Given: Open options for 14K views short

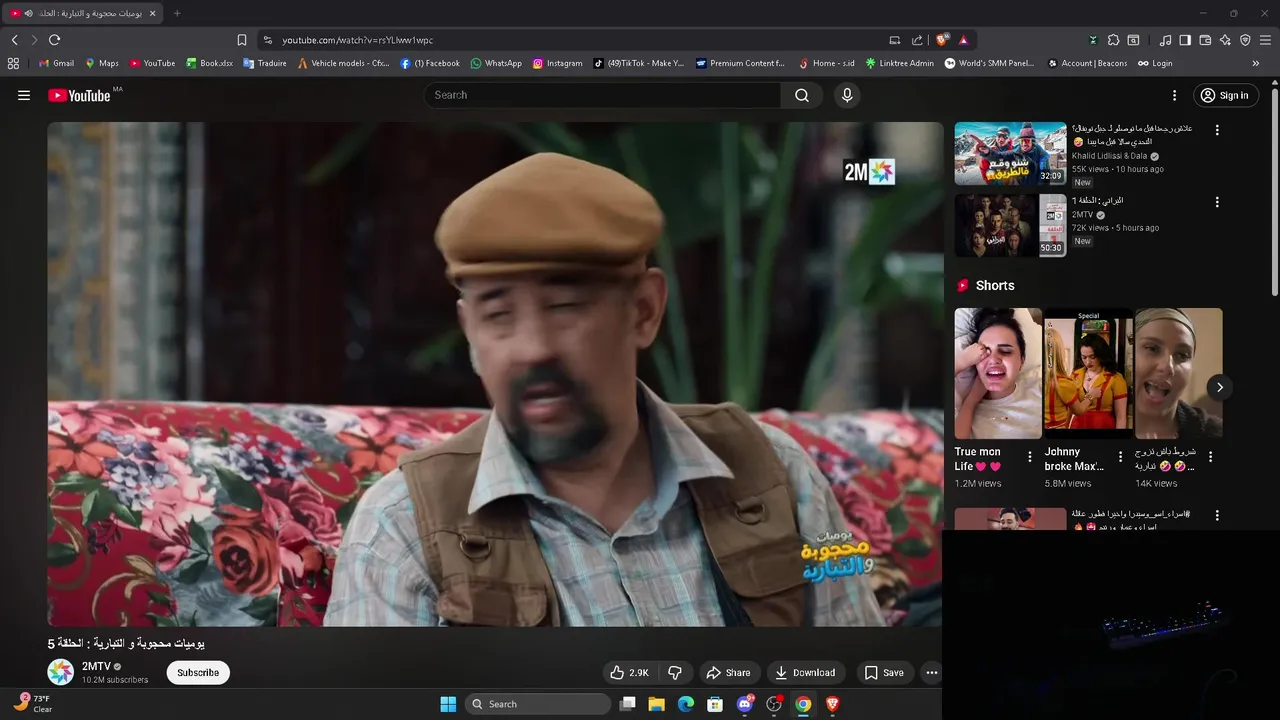Looking at the screenshot, I should pyautogui.click(x=1210, y=457).
